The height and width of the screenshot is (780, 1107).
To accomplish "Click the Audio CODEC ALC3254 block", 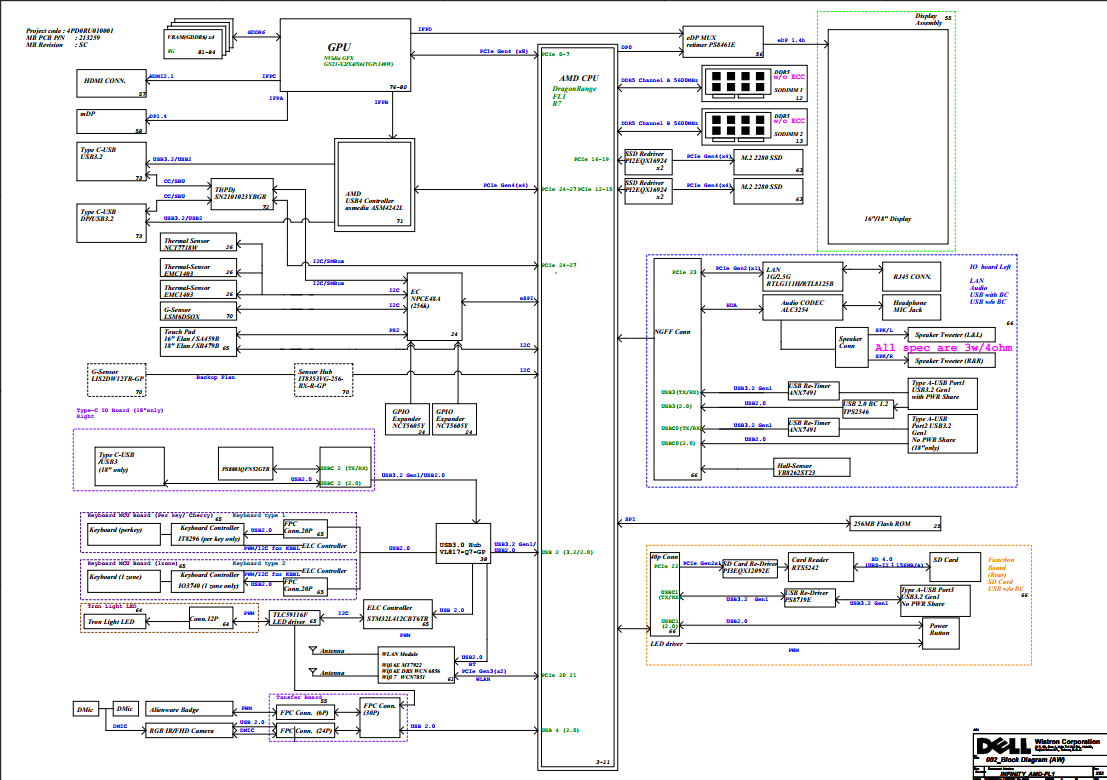I will [803, 307].
